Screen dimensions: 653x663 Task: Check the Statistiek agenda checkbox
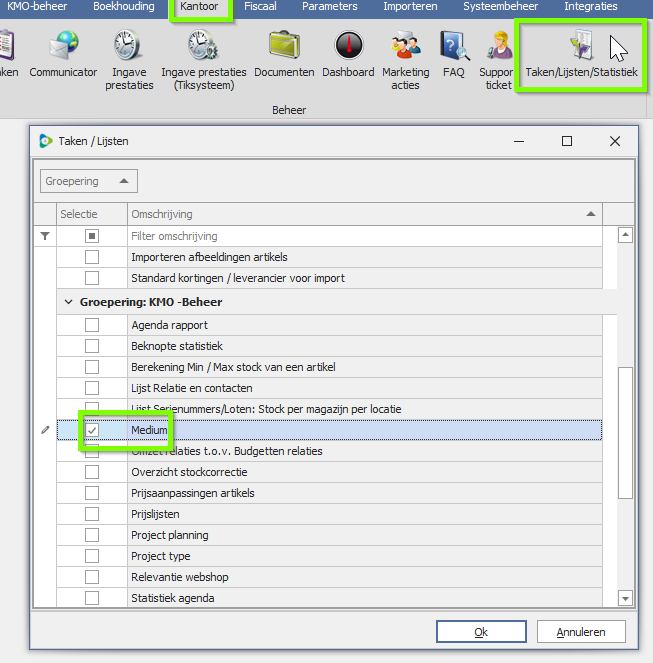pyautogui.click(x=92, y=598)
